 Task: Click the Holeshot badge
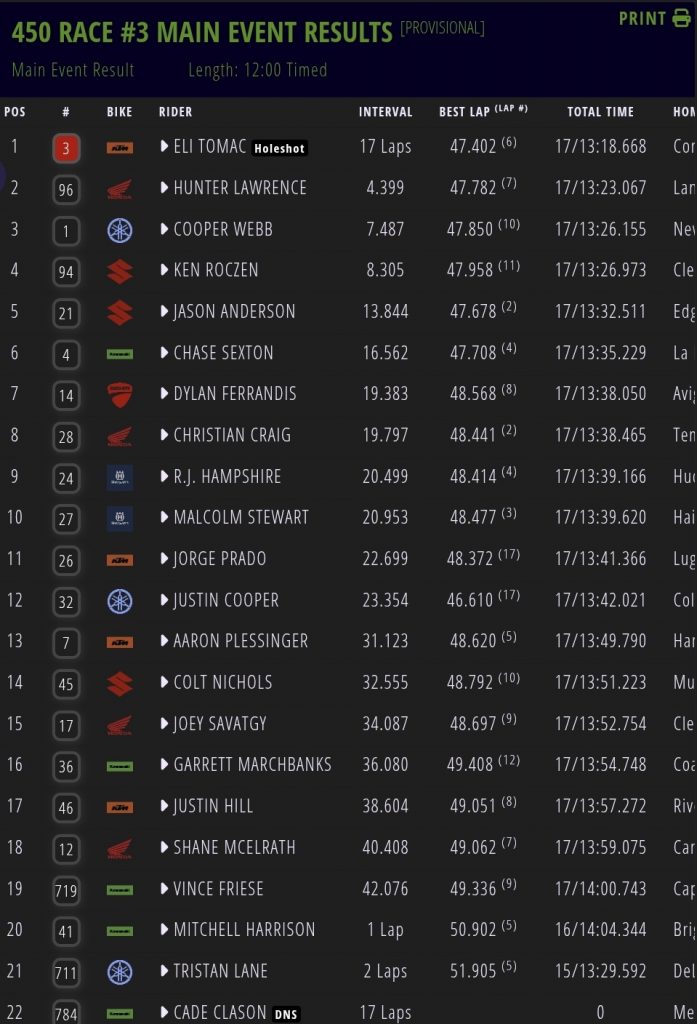(279, 148)
